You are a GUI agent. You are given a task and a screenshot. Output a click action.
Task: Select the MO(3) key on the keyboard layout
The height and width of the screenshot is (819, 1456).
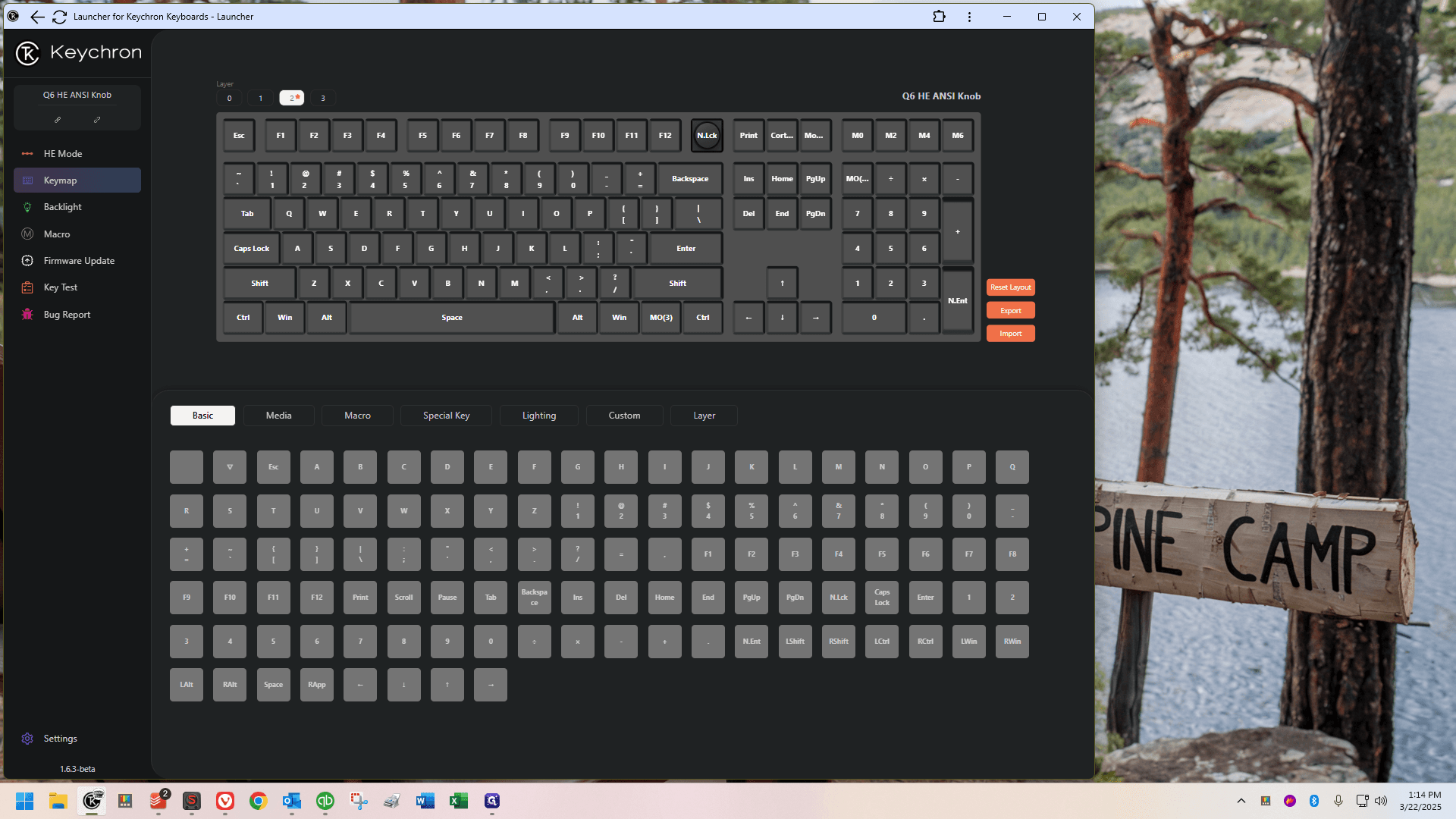coord(661,318)
